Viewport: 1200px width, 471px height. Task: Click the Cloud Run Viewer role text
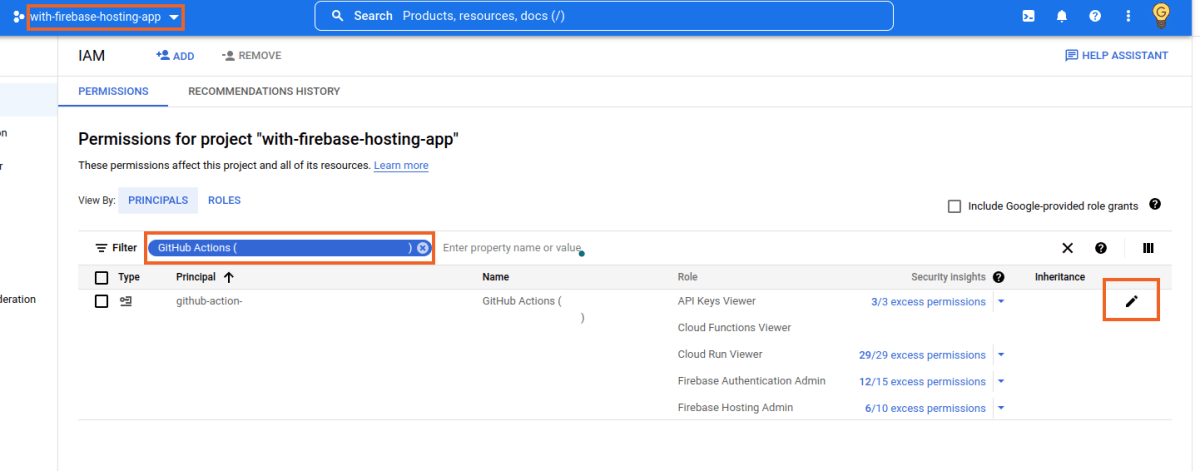tap(720, 354)
